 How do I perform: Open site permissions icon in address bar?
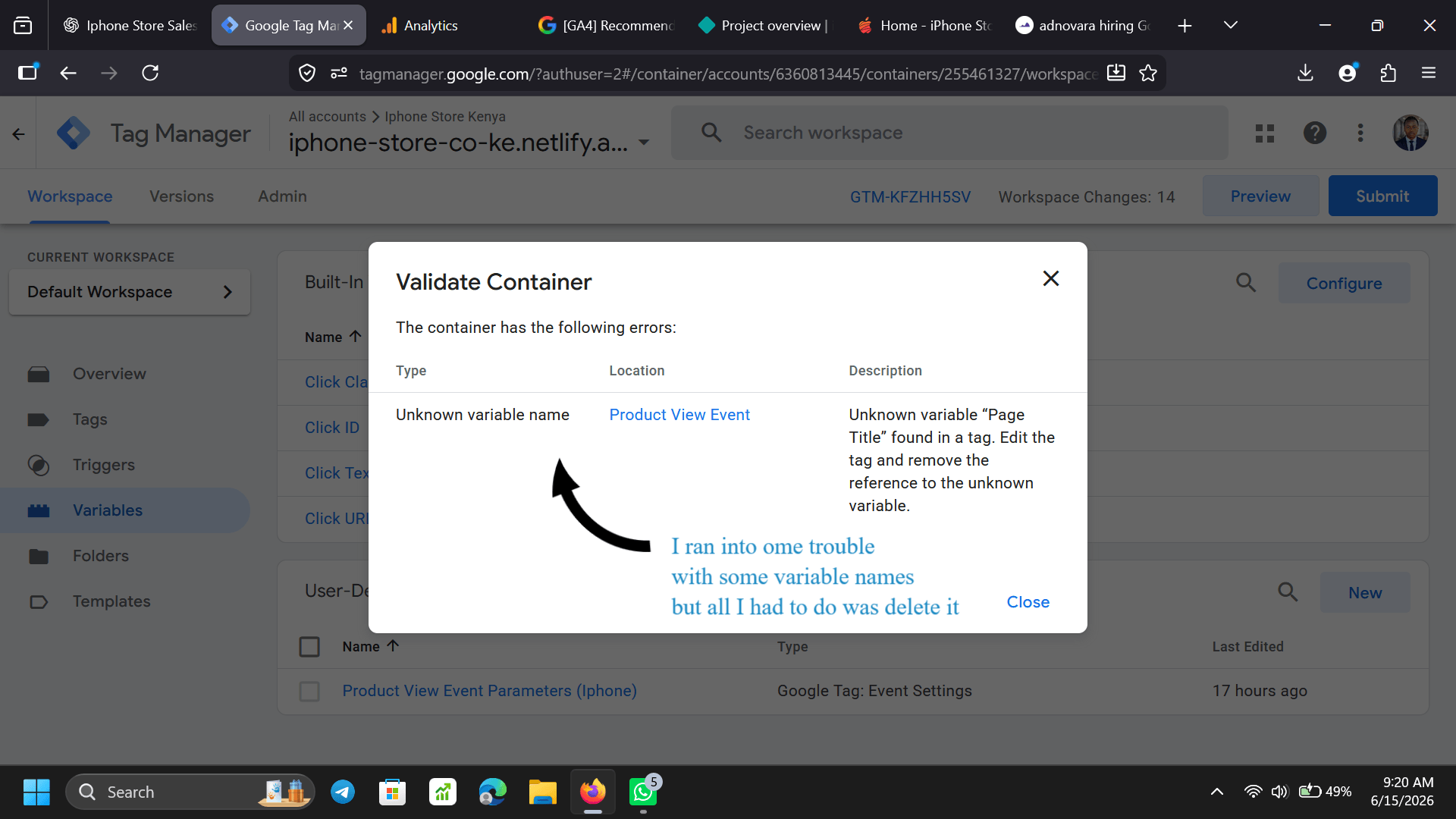339,74
